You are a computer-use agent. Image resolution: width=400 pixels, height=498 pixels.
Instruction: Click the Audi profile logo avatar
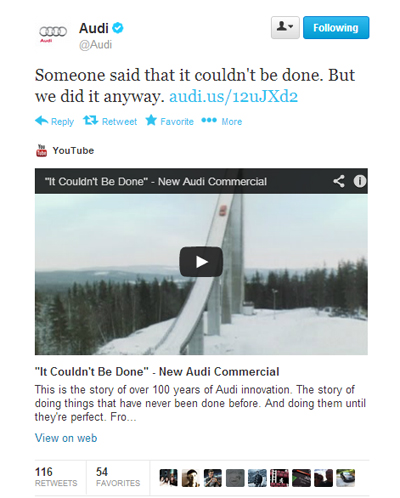point(53,33)
